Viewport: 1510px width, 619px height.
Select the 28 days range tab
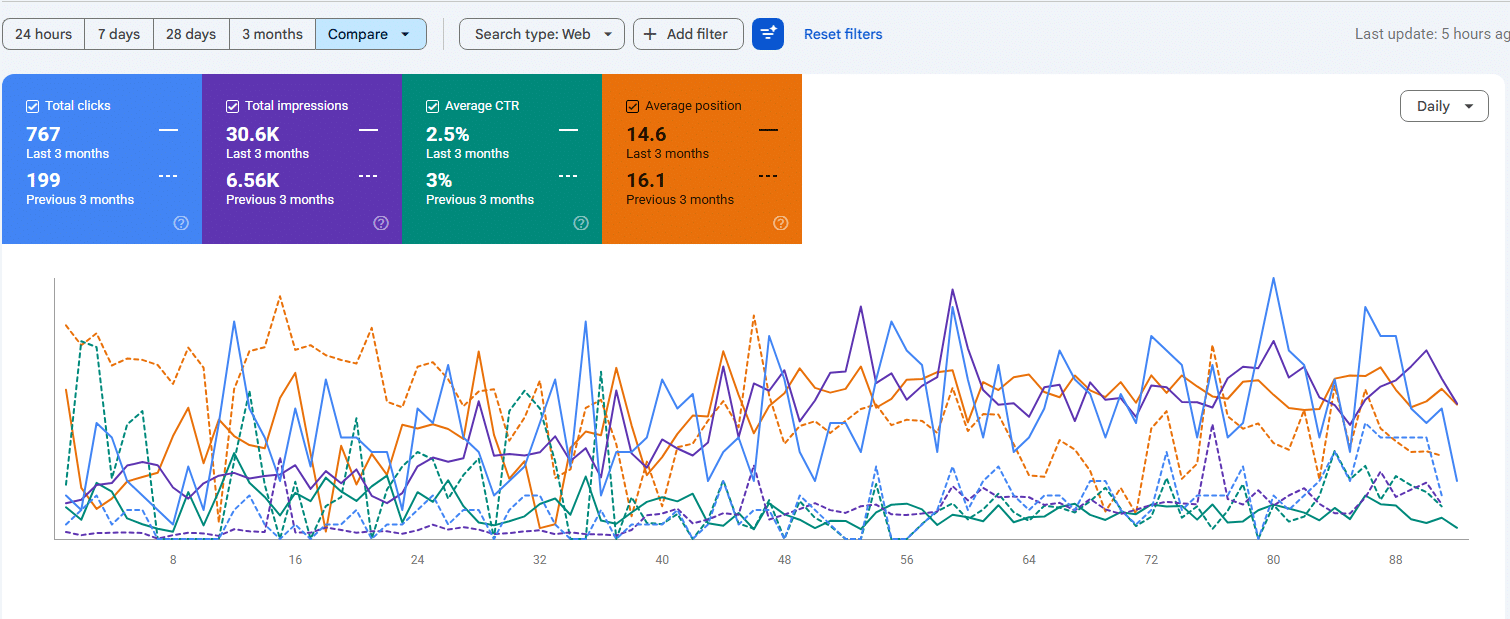191,34
